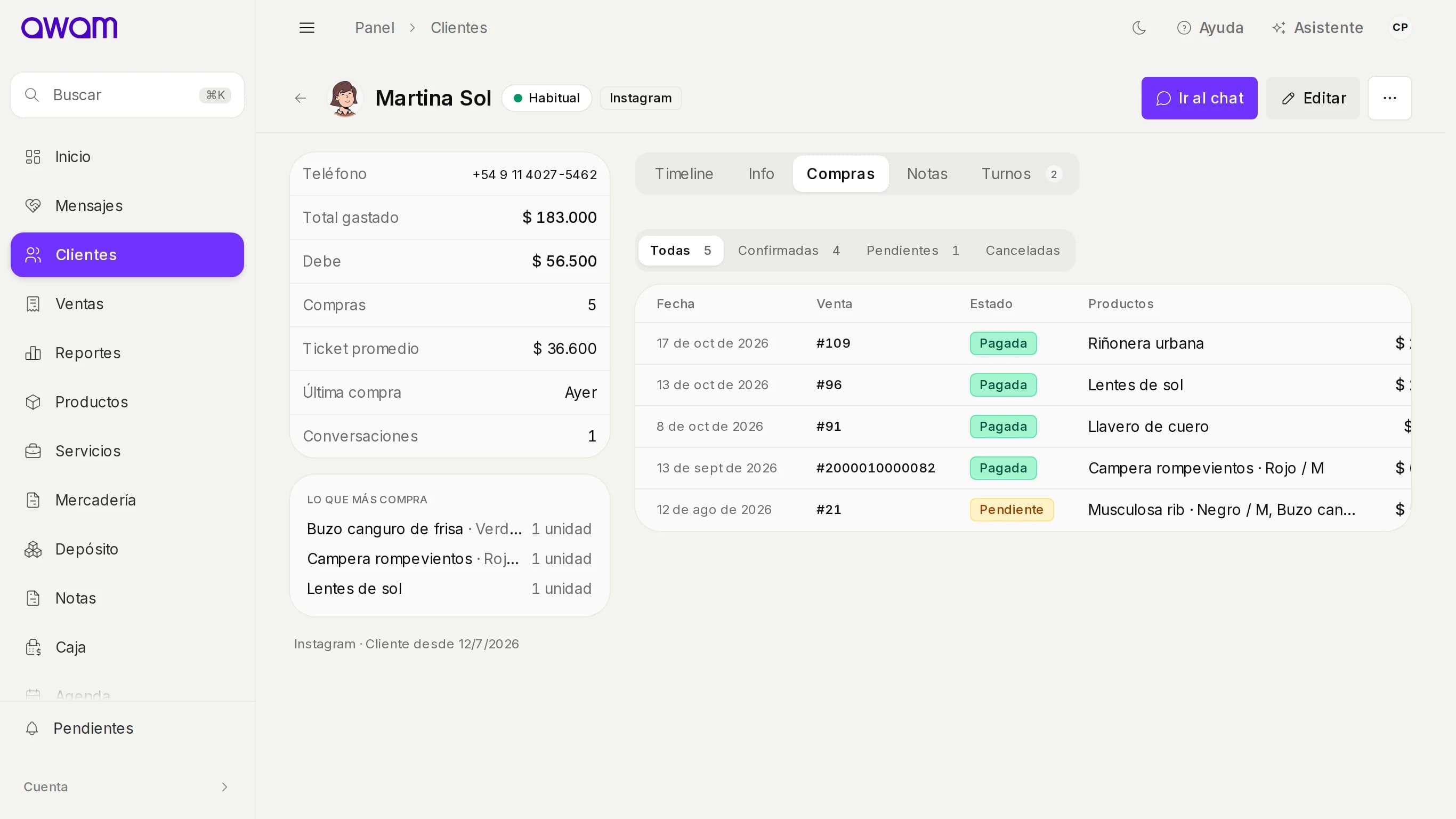Go back with the left arrow

(301, 98)
